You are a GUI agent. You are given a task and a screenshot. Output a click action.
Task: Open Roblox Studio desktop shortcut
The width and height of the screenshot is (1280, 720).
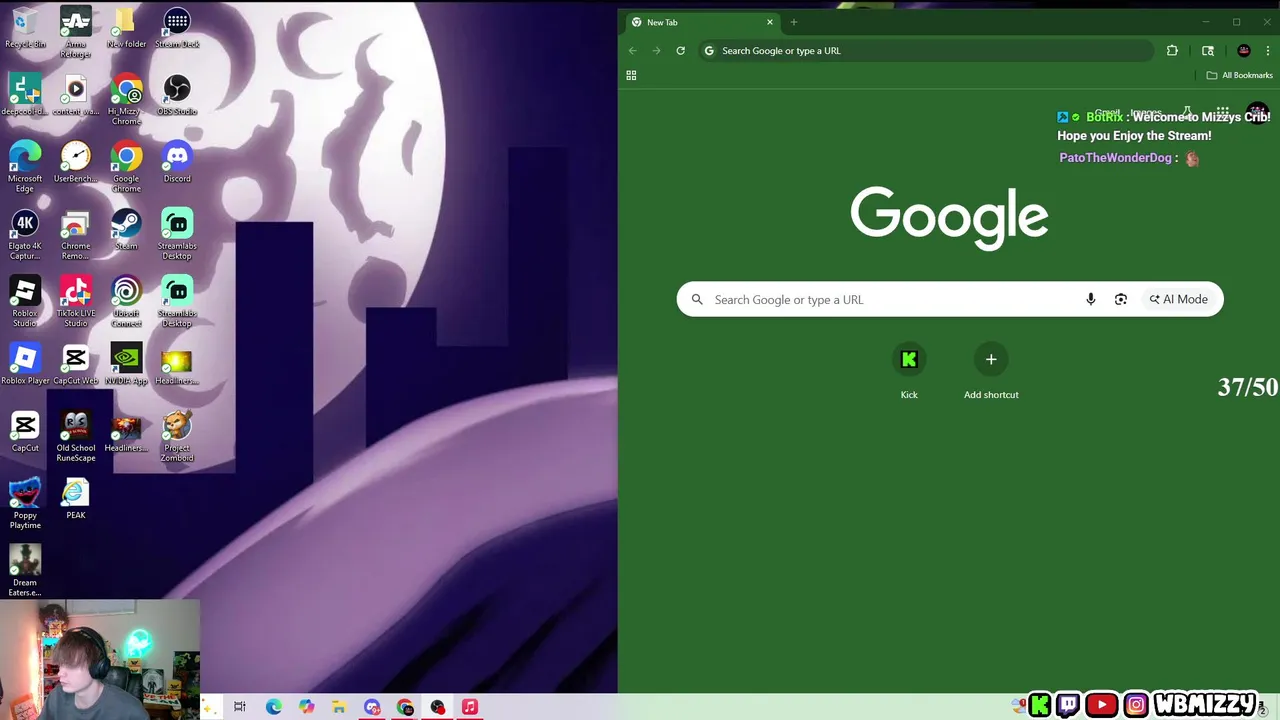25,302
